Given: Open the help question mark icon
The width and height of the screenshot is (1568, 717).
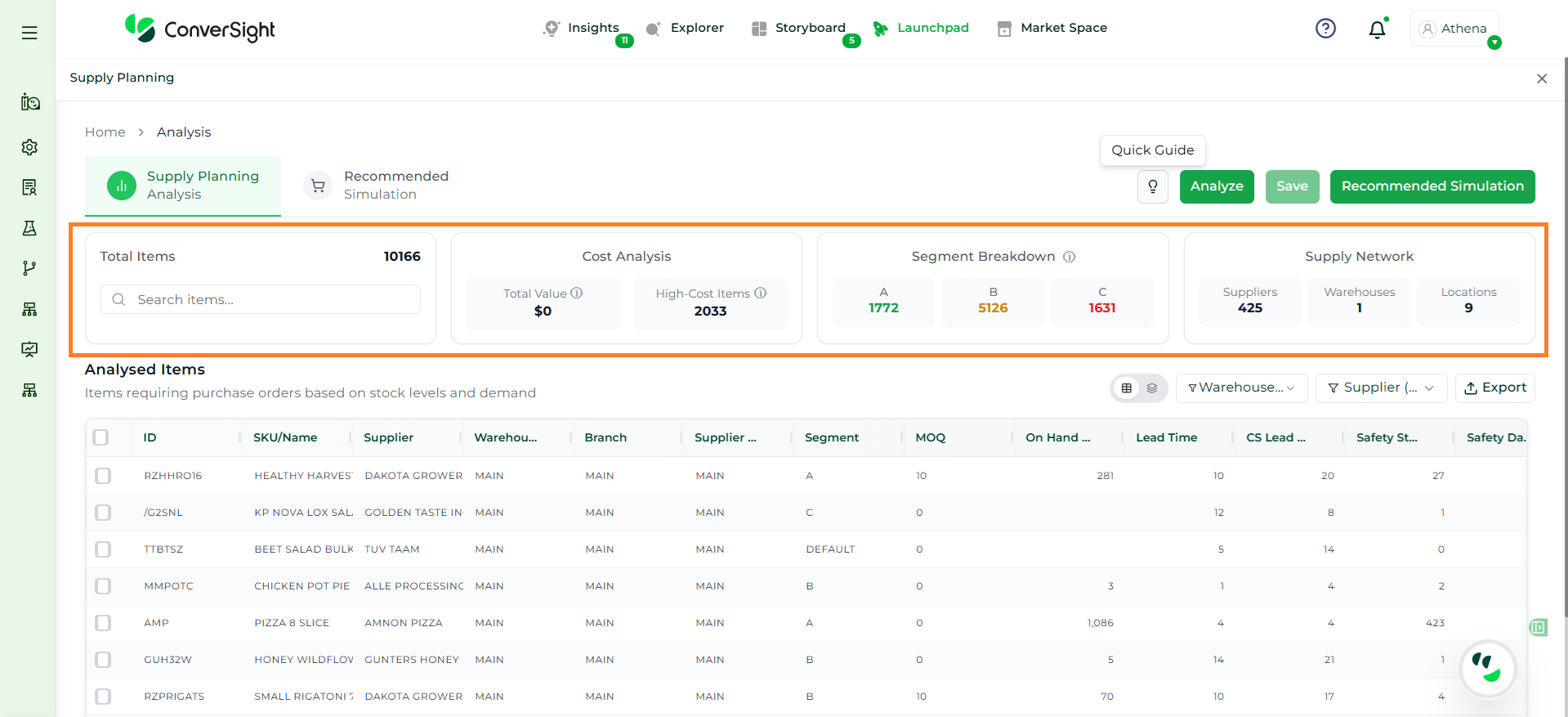Looking at the screenshot, I should click(x=1325, y=29).
